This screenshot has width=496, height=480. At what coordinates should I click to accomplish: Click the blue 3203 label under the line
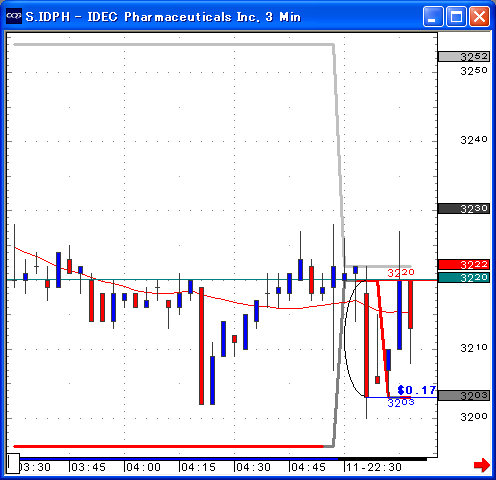(401, 403)
